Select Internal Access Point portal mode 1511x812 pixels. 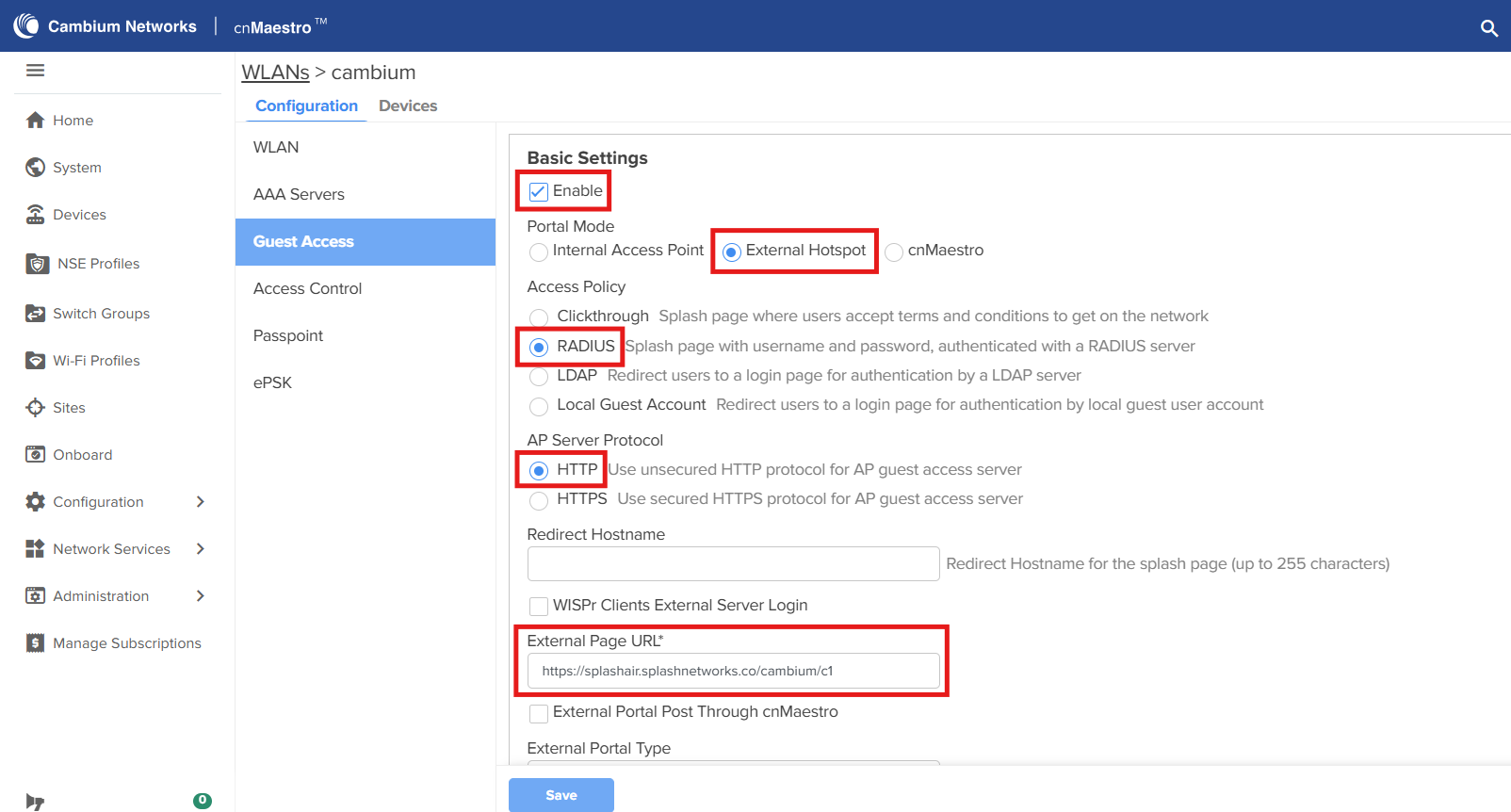click(539, 252)
